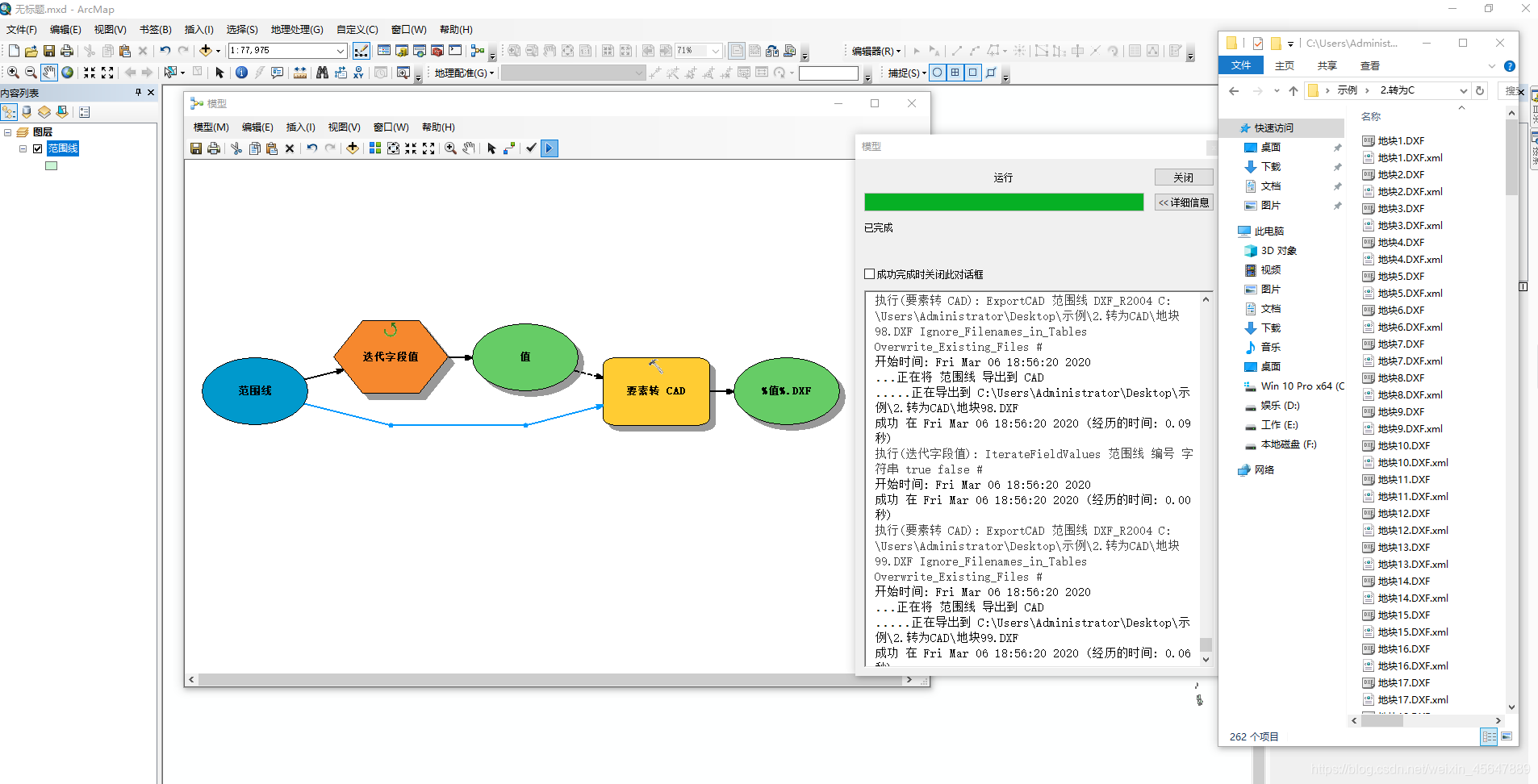This screenshot has width=1538, height=784.
Task: Open the 编辑器(R) dropdown menu
Action: coord(876,51)
